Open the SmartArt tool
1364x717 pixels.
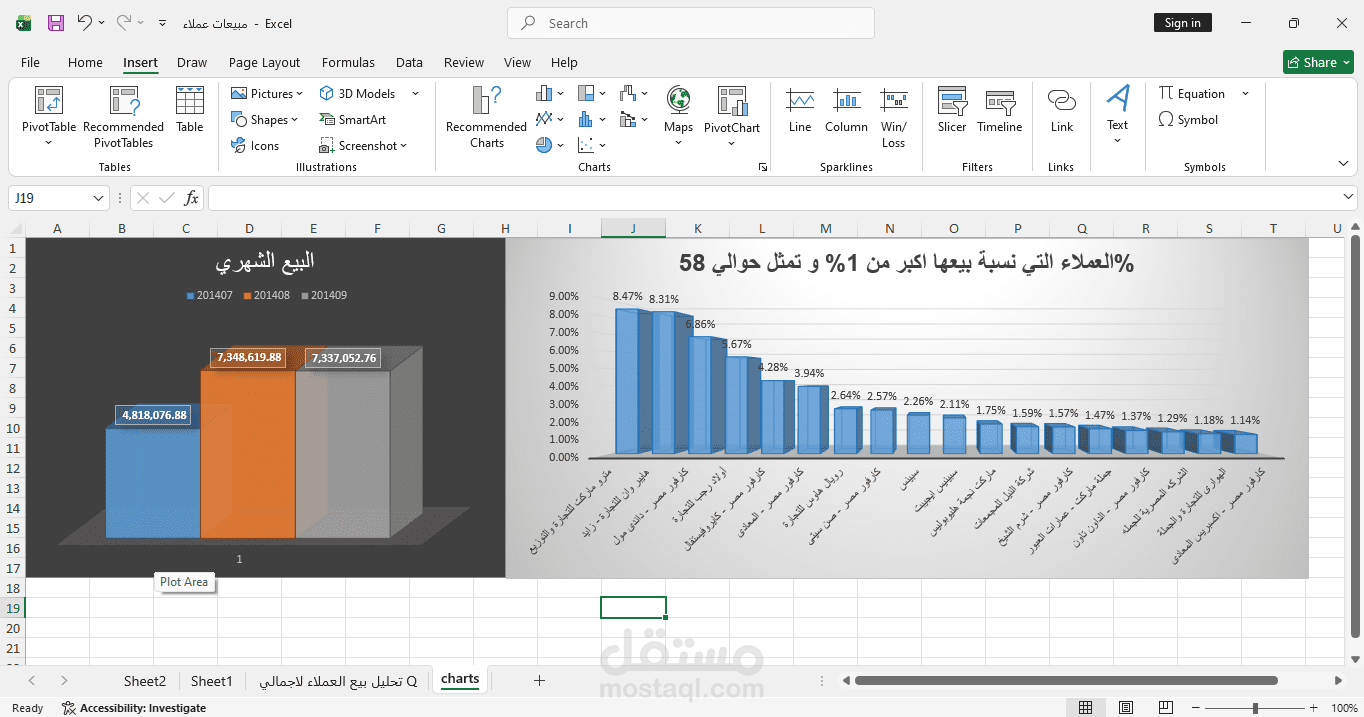click(x=353, y=120)
